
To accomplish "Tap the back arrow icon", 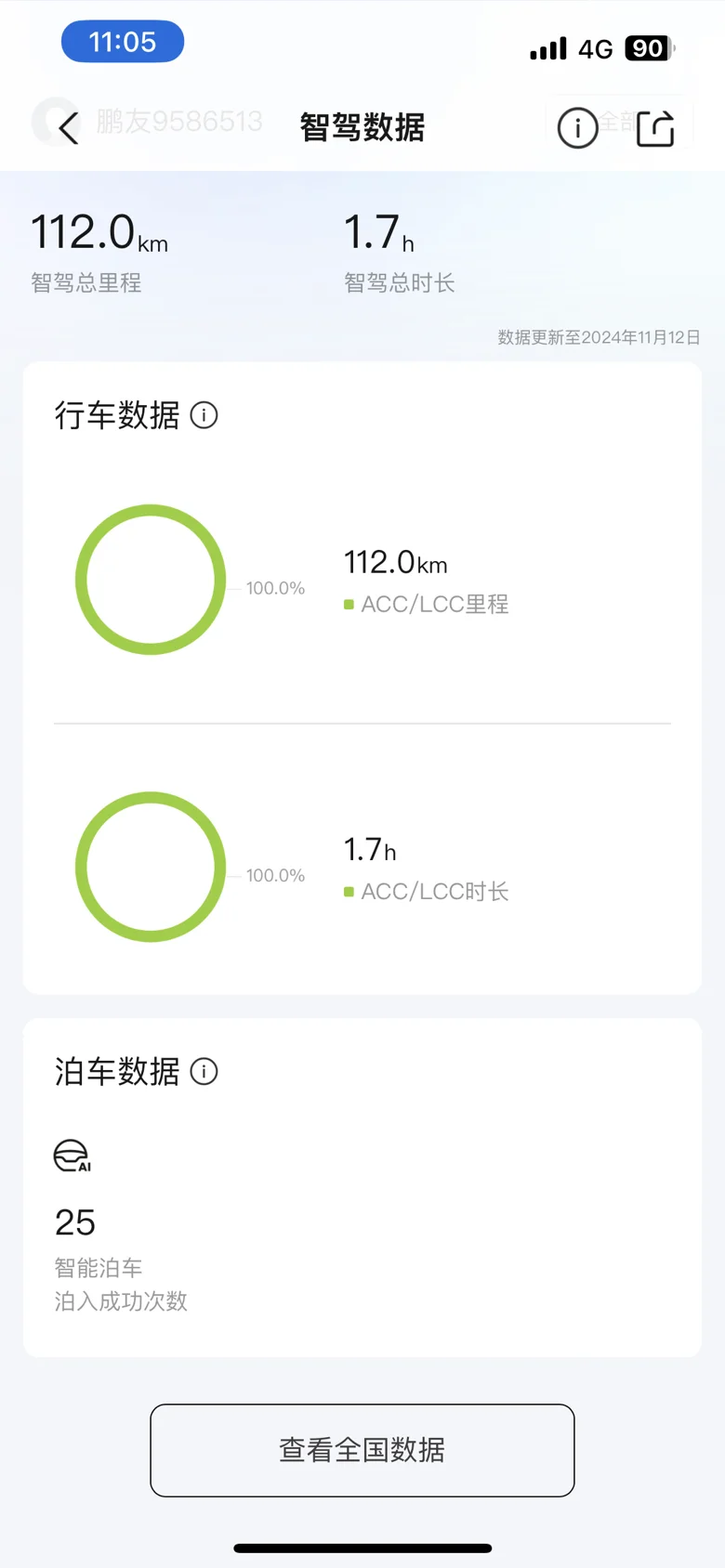I will tap(69, 127).
